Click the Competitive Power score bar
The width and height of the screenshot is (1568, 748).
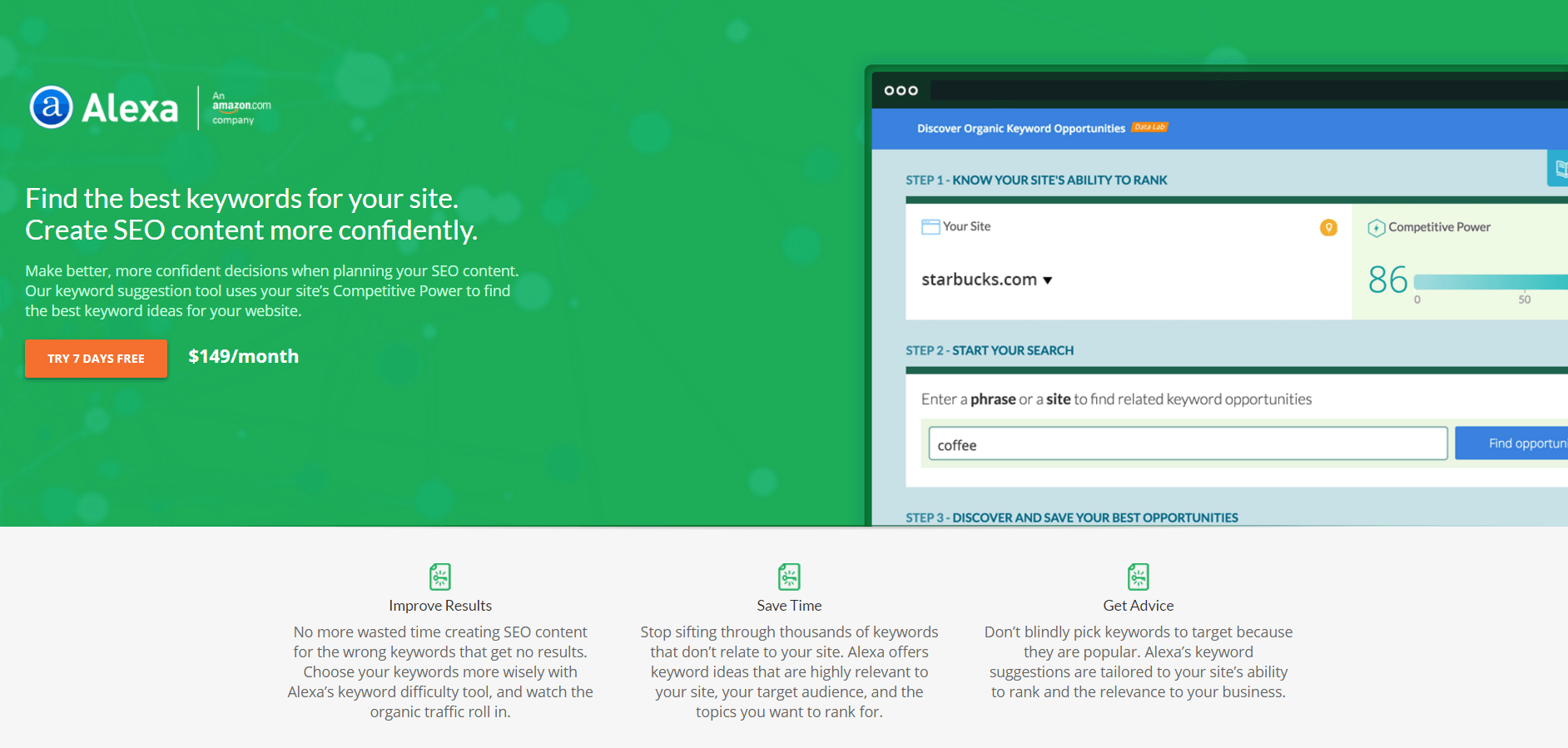1491,282
